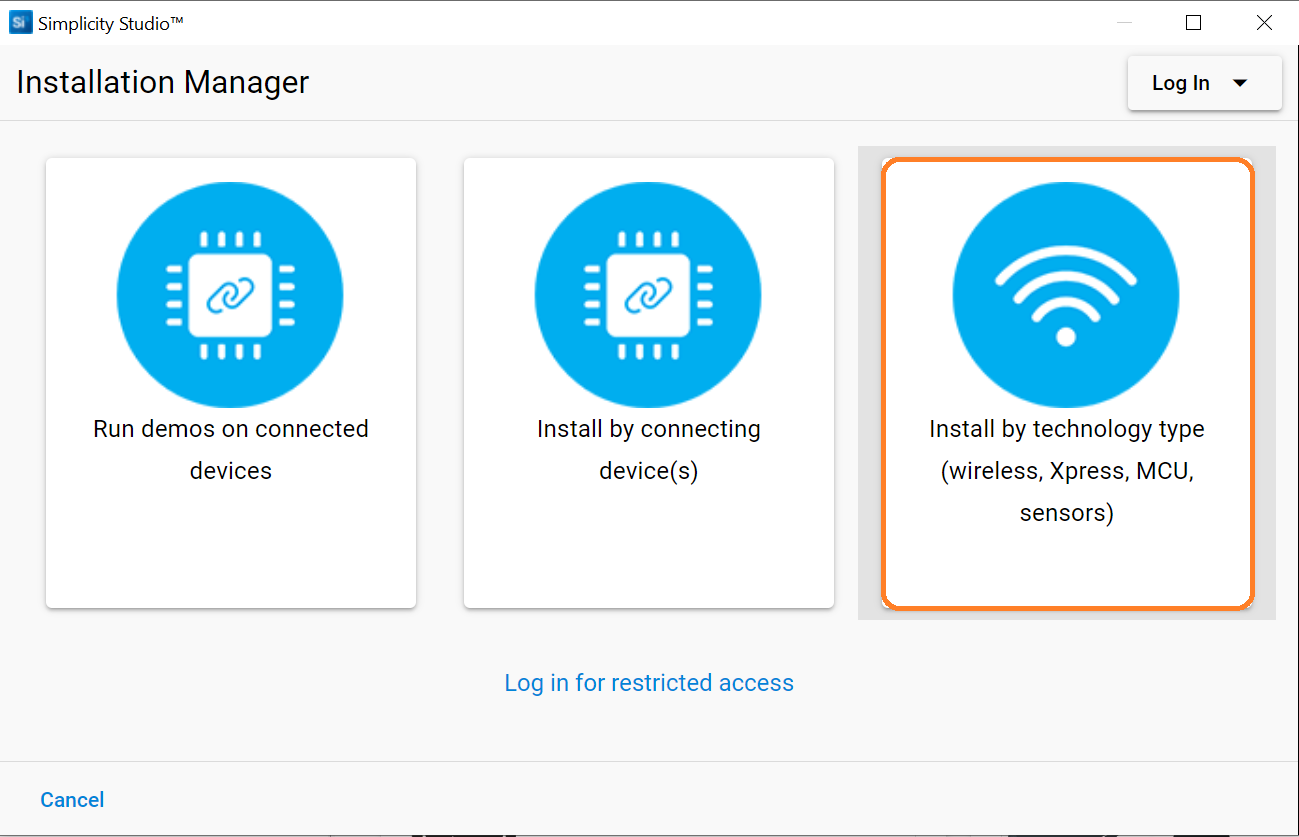Select the highlighted orange-bordered installation card
The width and height of the screenshot is (1299, 837).
coord(1066,382)
